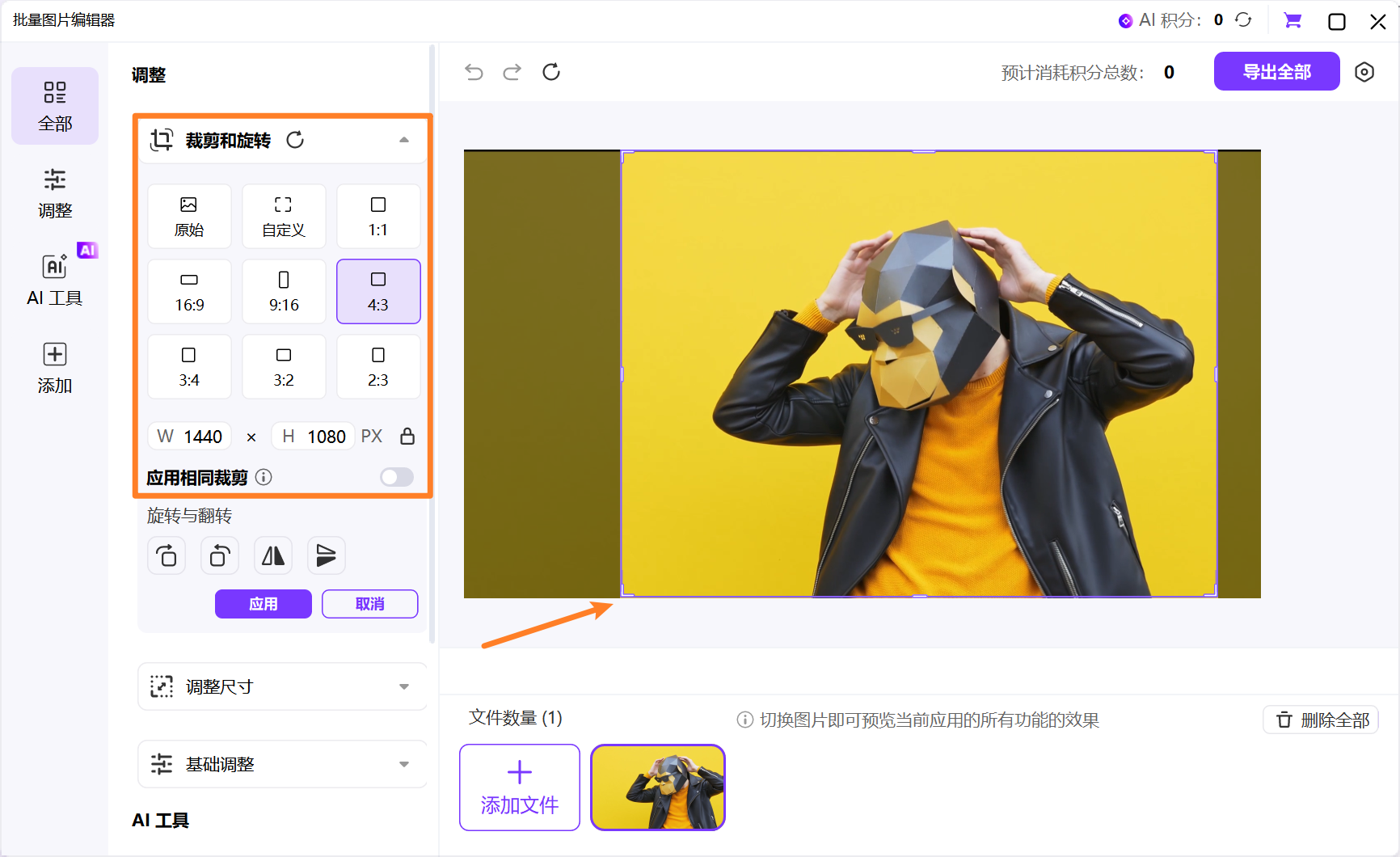1400x857 pixels.
Task: Enable the apply same crop toggle
Action: pyautogui.click(x=396, y=477)
